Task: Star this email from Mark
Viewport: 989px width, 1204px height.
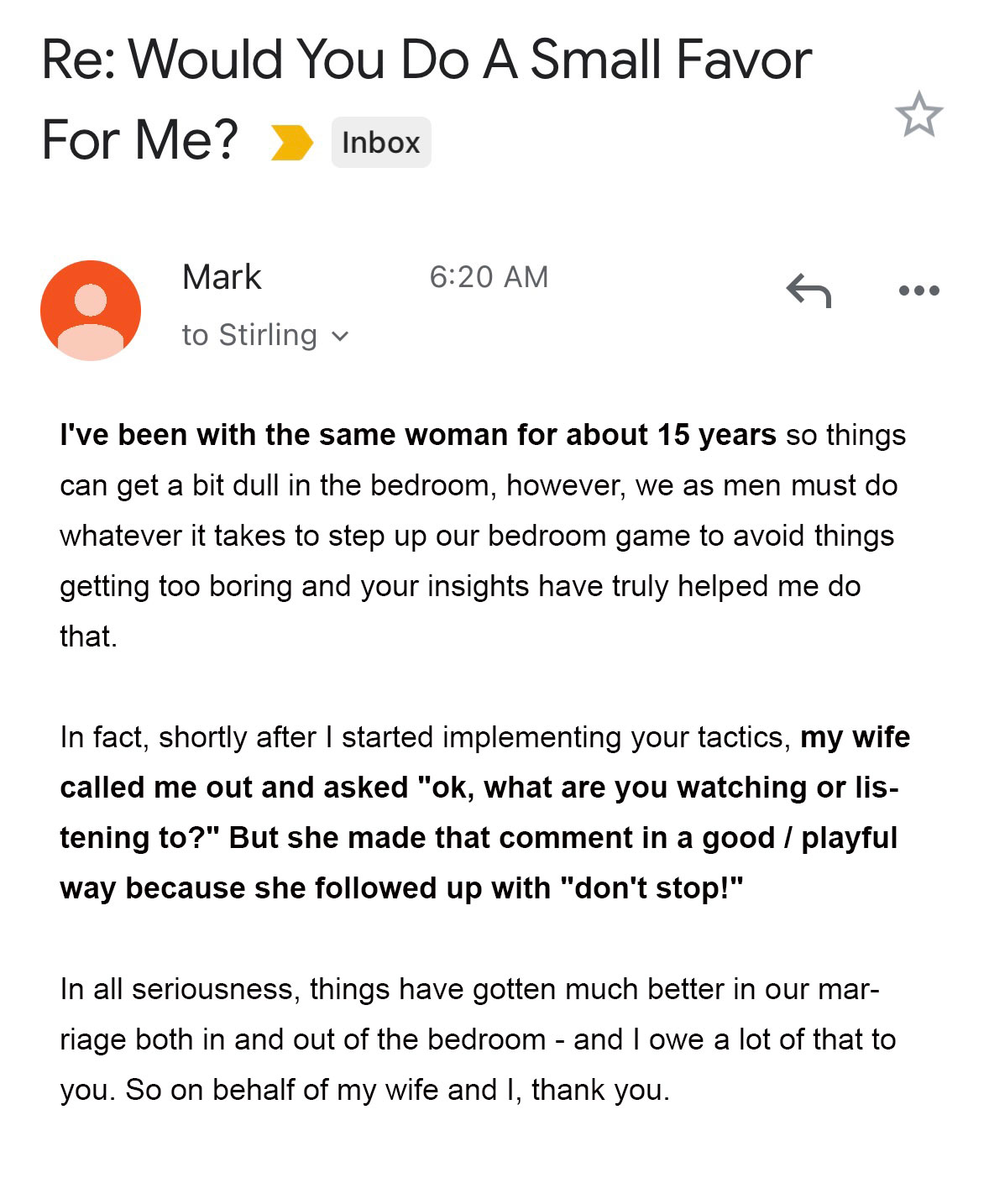Action: [x=918, y=114]
